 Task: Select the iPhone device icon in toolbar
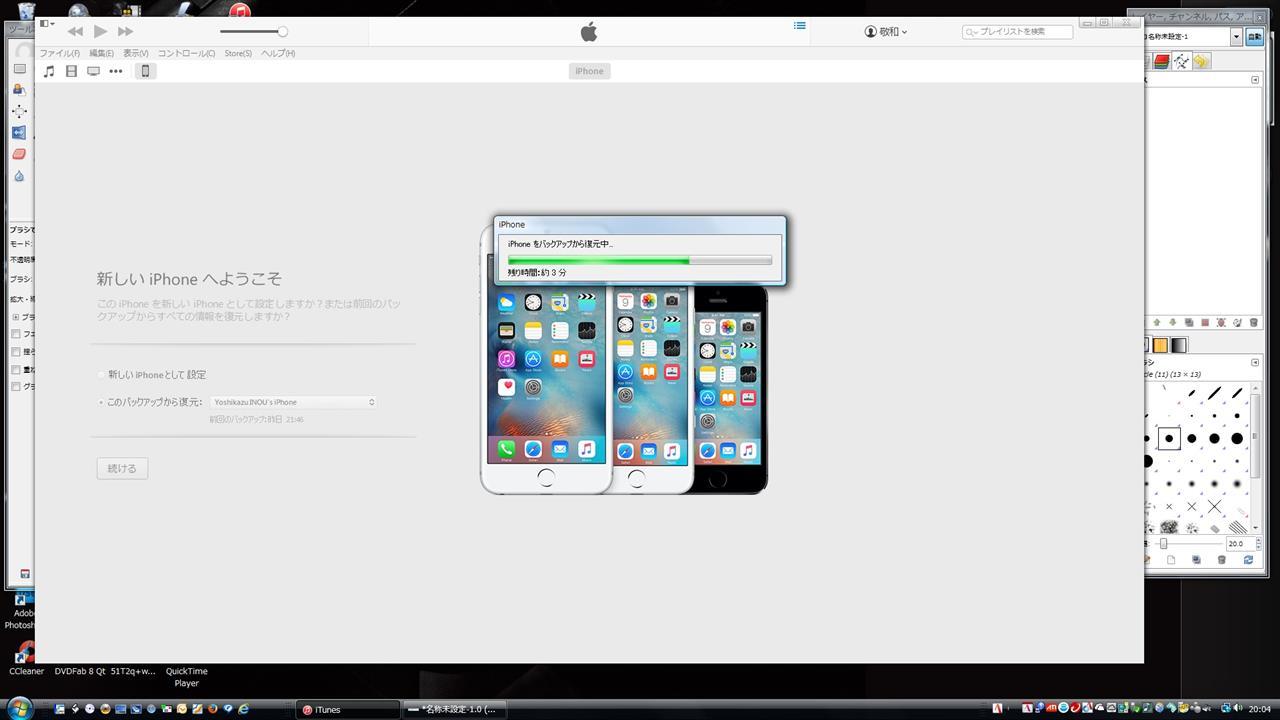point(145,71)
